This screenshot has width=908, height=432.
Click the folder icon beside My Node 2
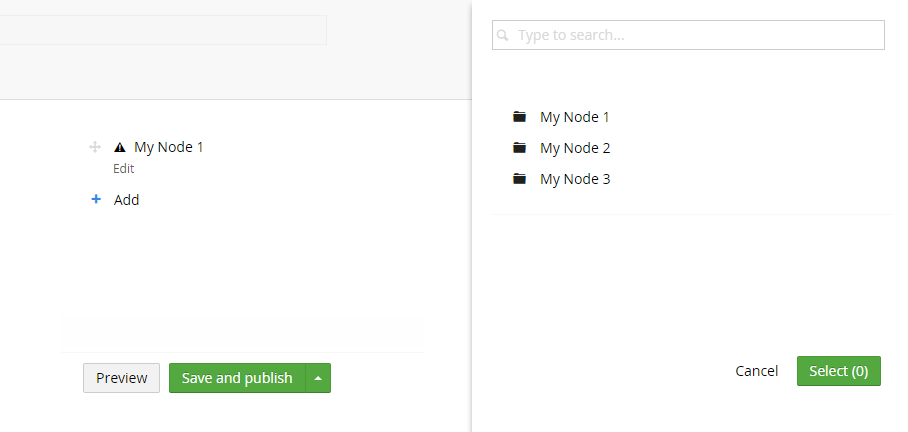coord(519,148)
